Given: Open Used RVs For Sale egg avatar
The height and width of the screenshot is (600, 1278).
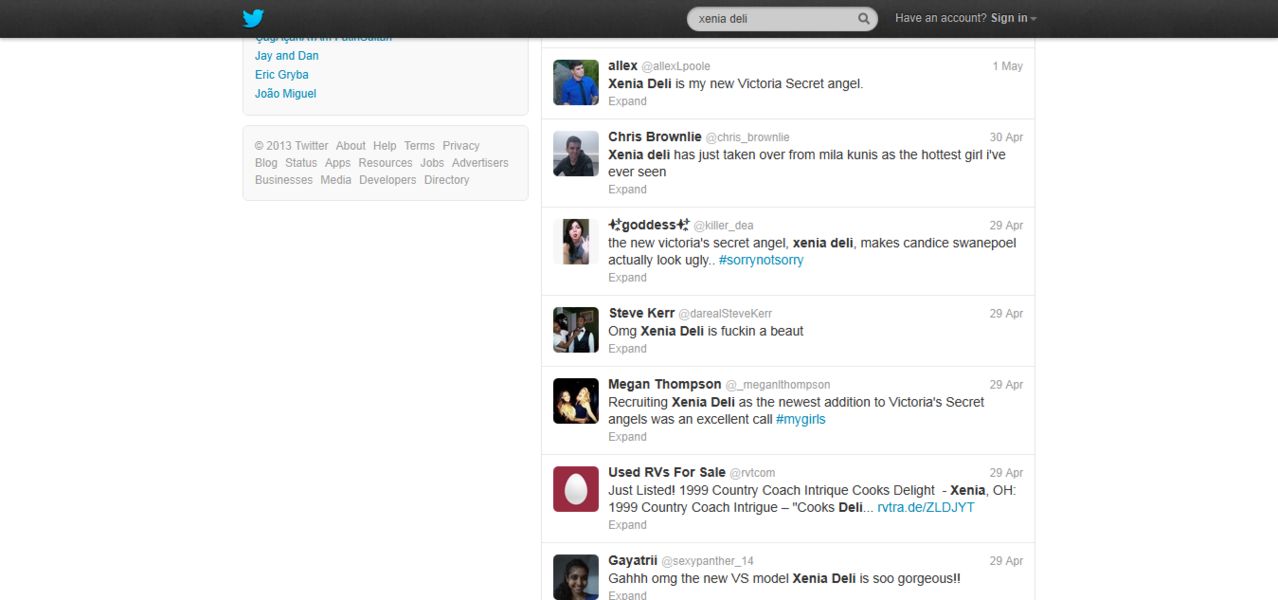Looking at the screenshot, I should point(576,488).
